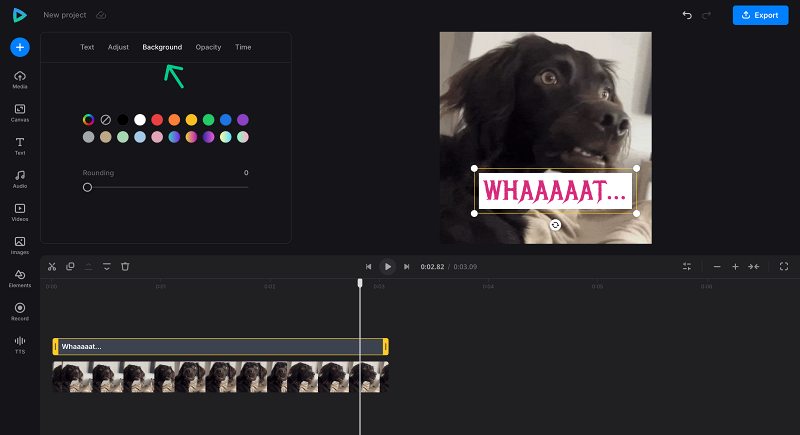800x435 pixels.
Task: Skip to the end of the video
Action: [x=407, y=267]
